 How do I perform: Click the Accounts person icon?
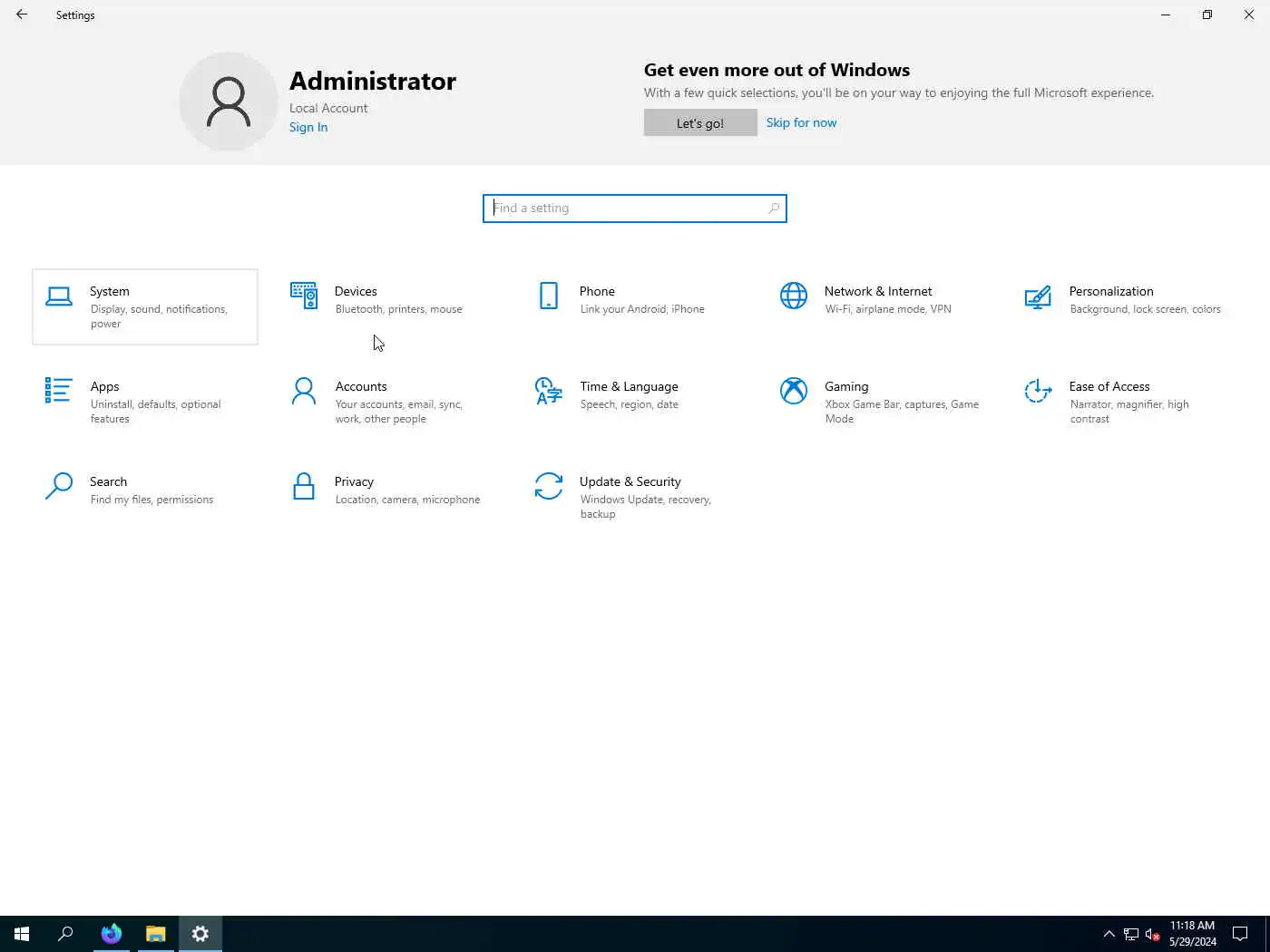tap(304, 391)
